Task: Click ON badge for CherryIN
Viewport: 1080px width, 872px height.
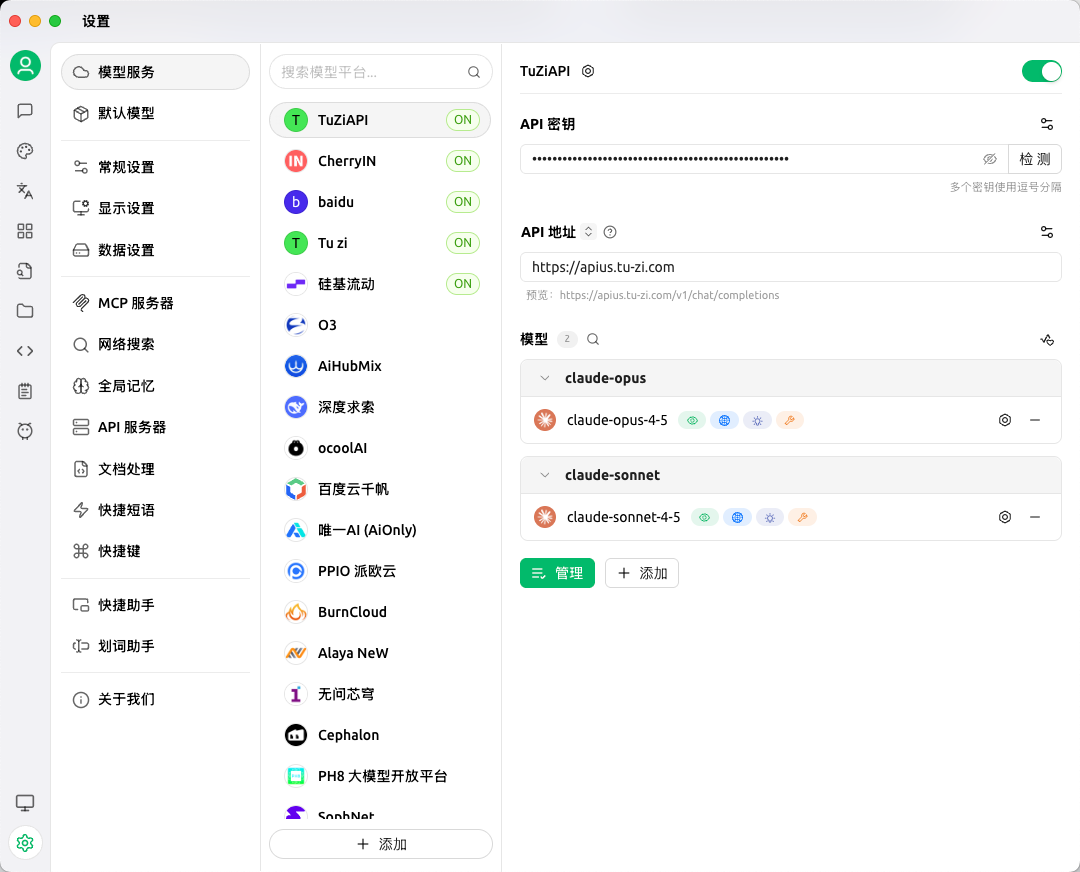Action: point(463,161)
